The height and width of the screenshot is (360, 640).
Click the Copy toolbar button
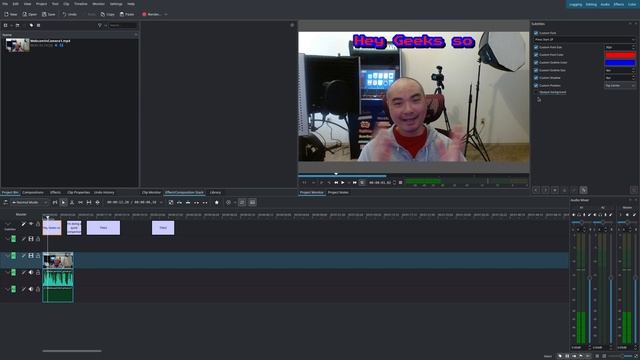click(107, 14)
